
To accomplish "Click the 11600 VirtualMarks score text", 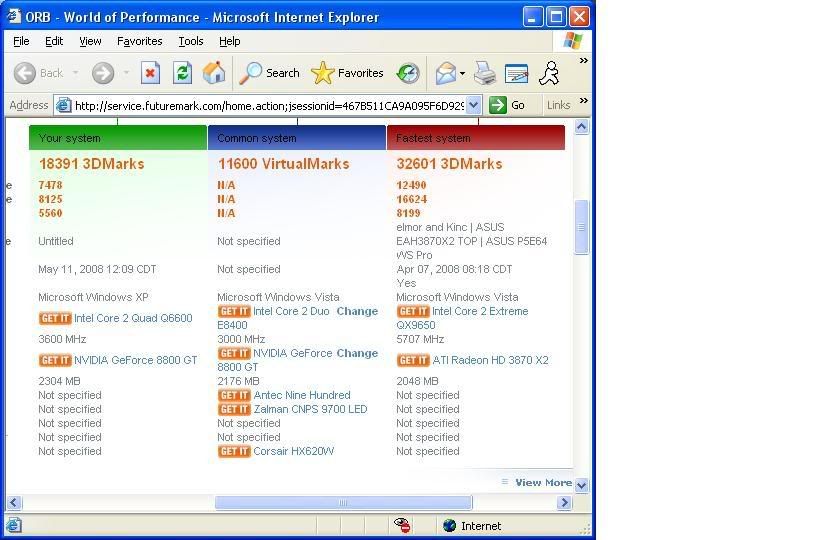I will [x=284, y=164].
